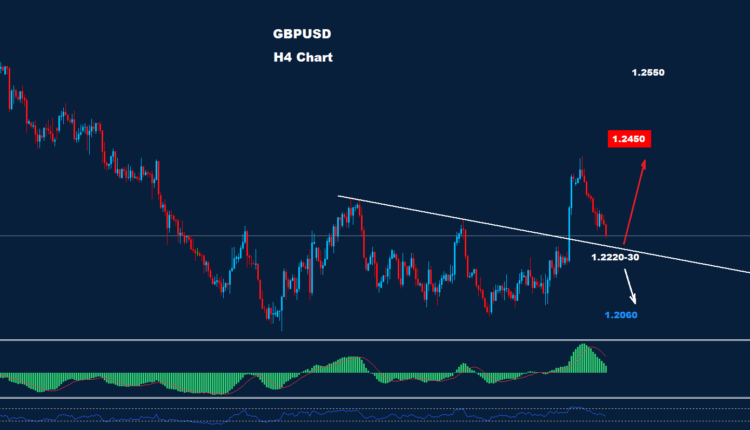Click the GBPUSD chart title

(x=302, y=34)
